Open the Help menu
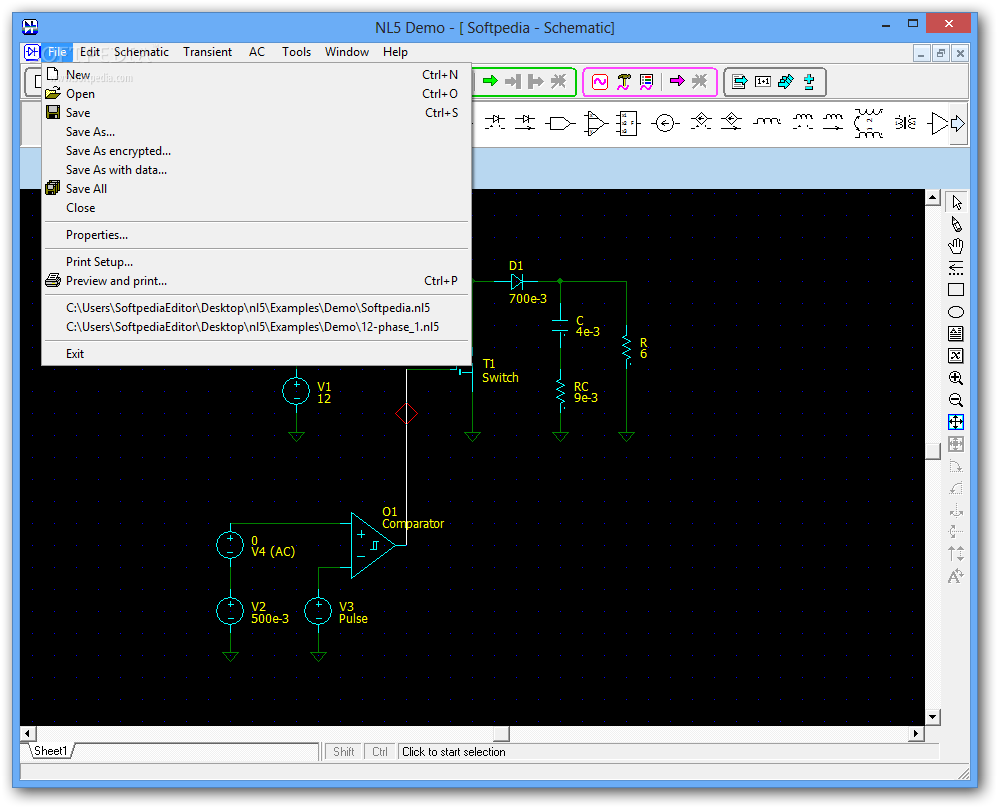998x808 pixels. tap(395, 52)
